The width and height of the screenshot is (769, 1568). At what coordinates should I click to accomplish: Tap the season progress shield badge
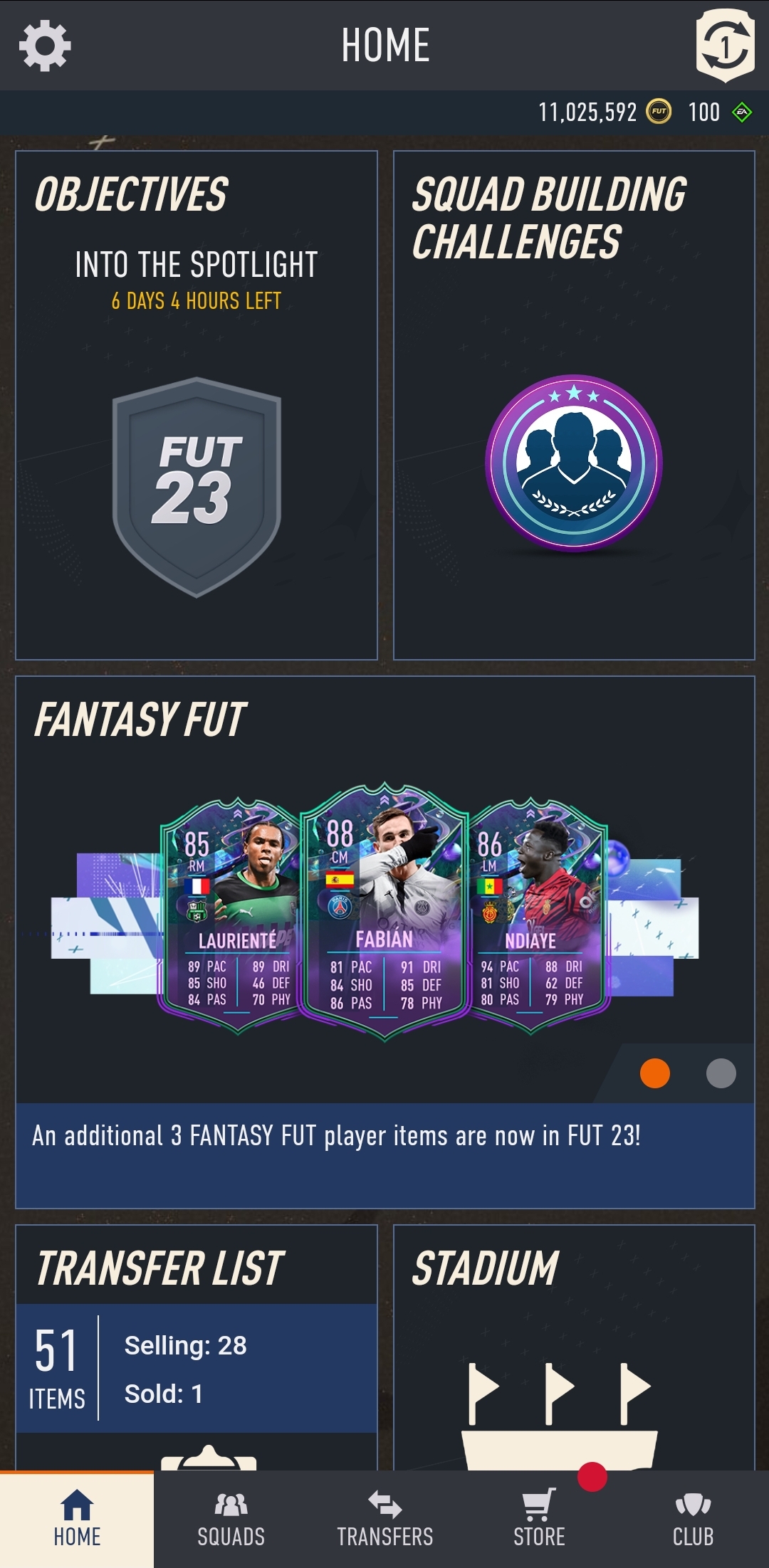pyautogui.click(x=725, y=46)
